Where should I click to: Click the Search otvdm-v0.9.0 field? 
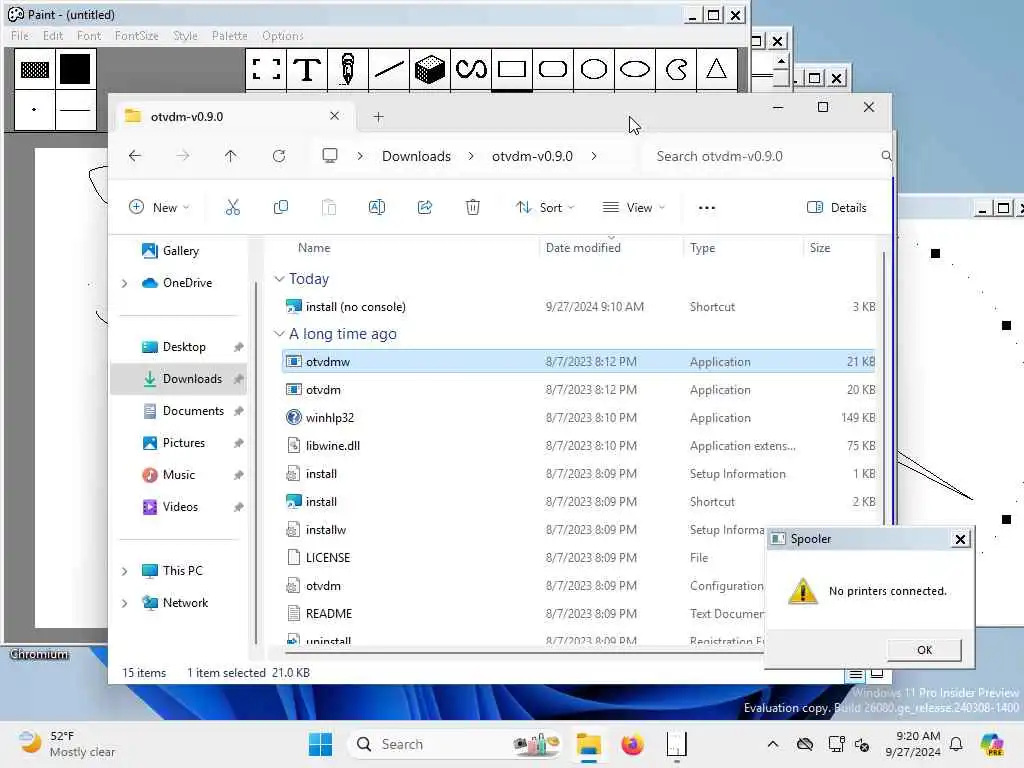click(x=767, y=156)
